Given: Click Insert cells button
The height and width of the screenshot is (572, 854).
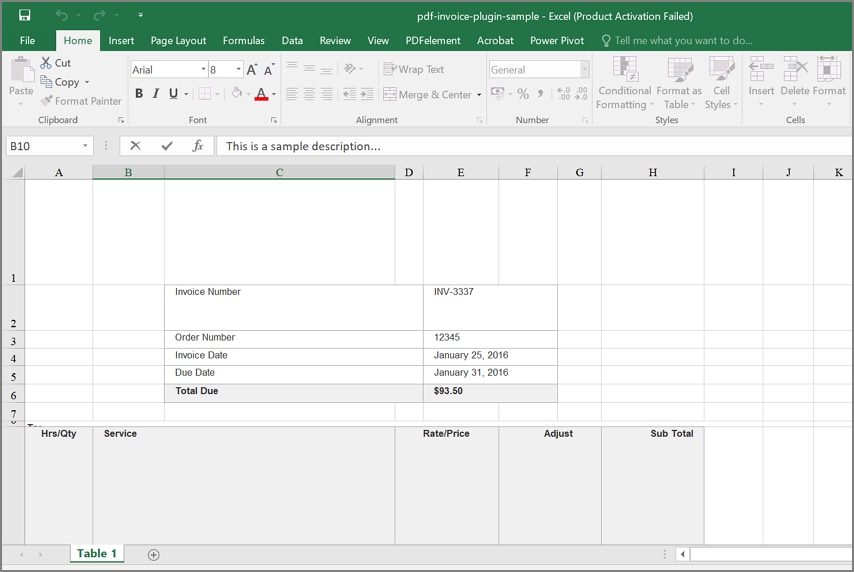Looking at the screenshot, I should [x=761, y=81].
